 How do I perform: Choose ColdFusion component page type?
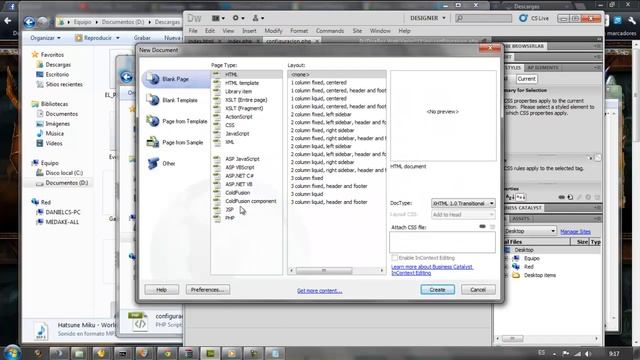point(251,201)
